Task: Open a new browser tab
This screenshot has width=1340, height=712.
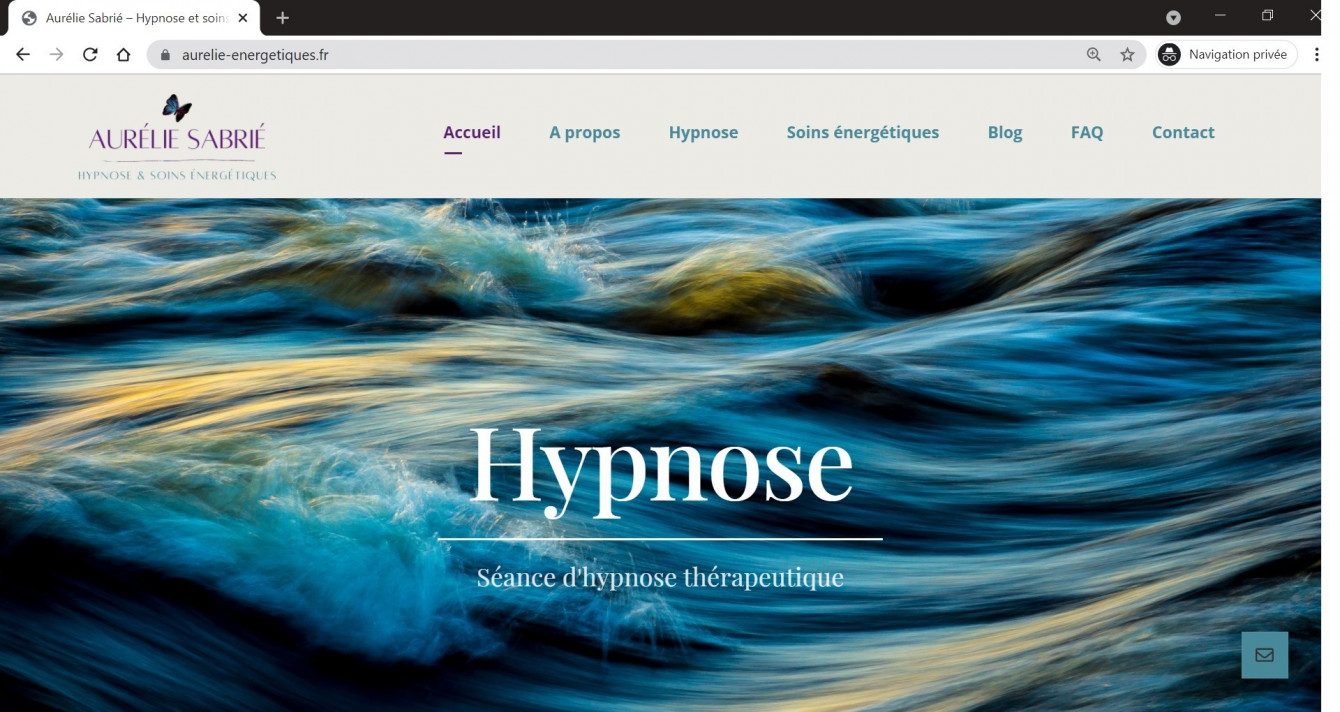Action: click(x=282, y=17)
